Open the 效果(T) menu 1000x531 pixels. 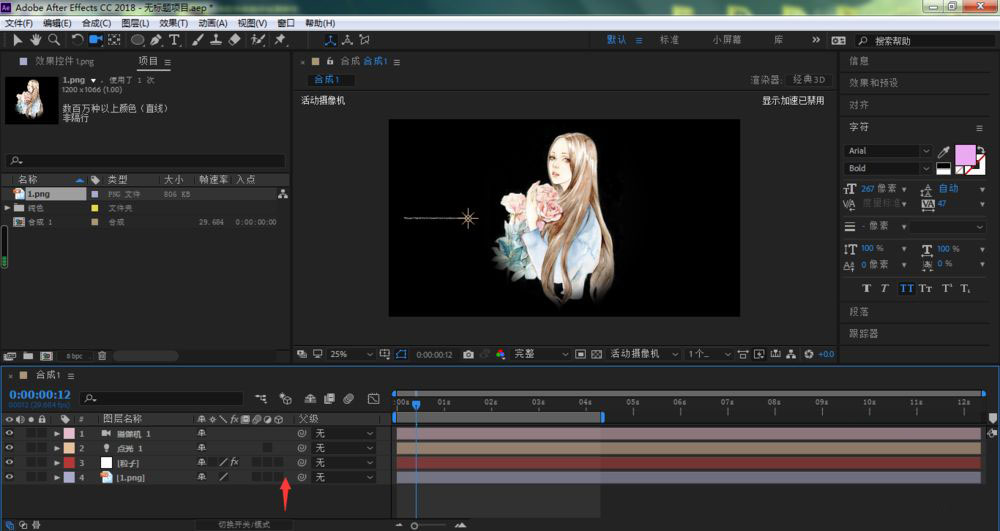[x=173, y=23]
